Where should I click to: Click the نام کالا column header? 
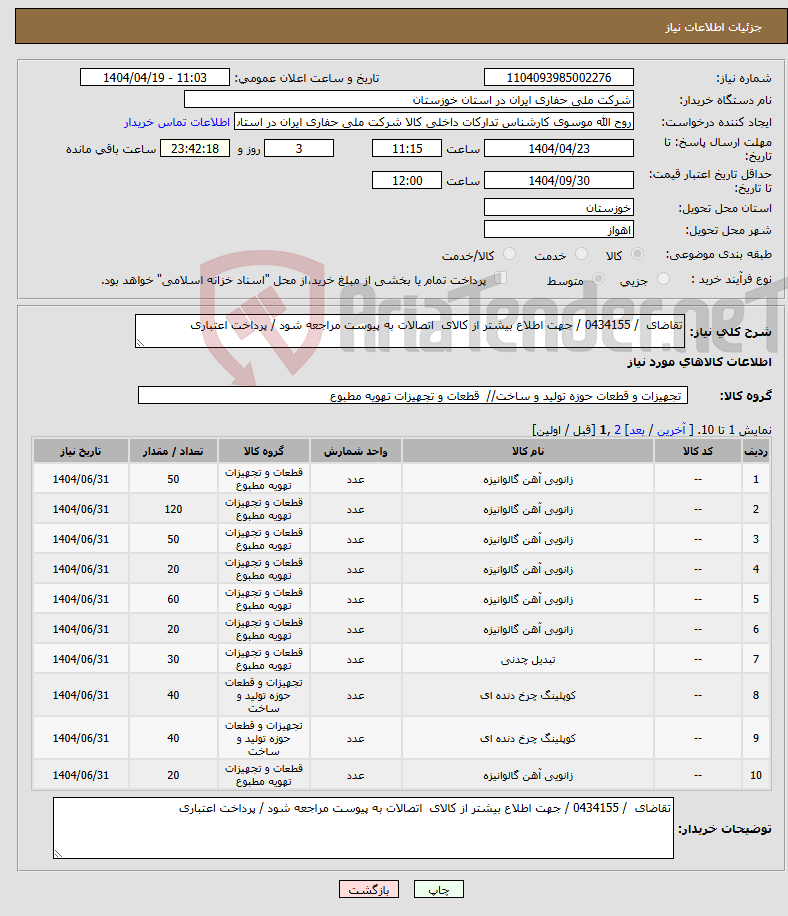click(x=528, y=451)
